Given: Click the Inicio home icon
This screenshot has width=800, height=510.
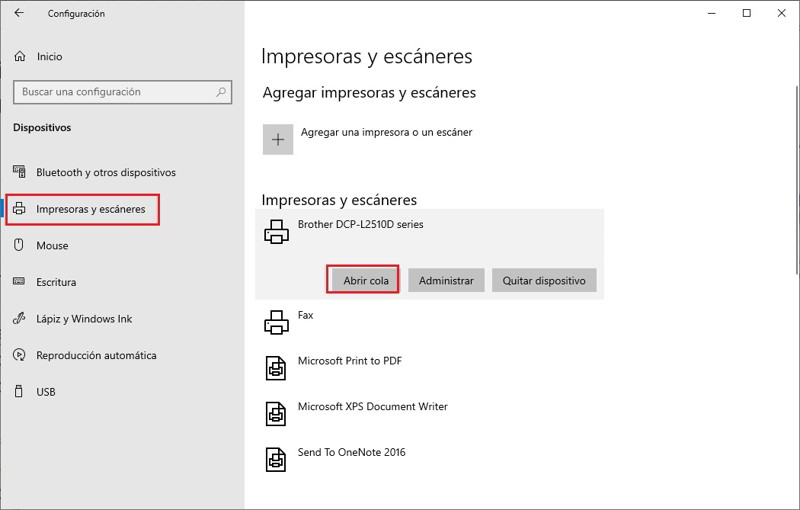Looking at the screenshot, I should coord(20,57).
